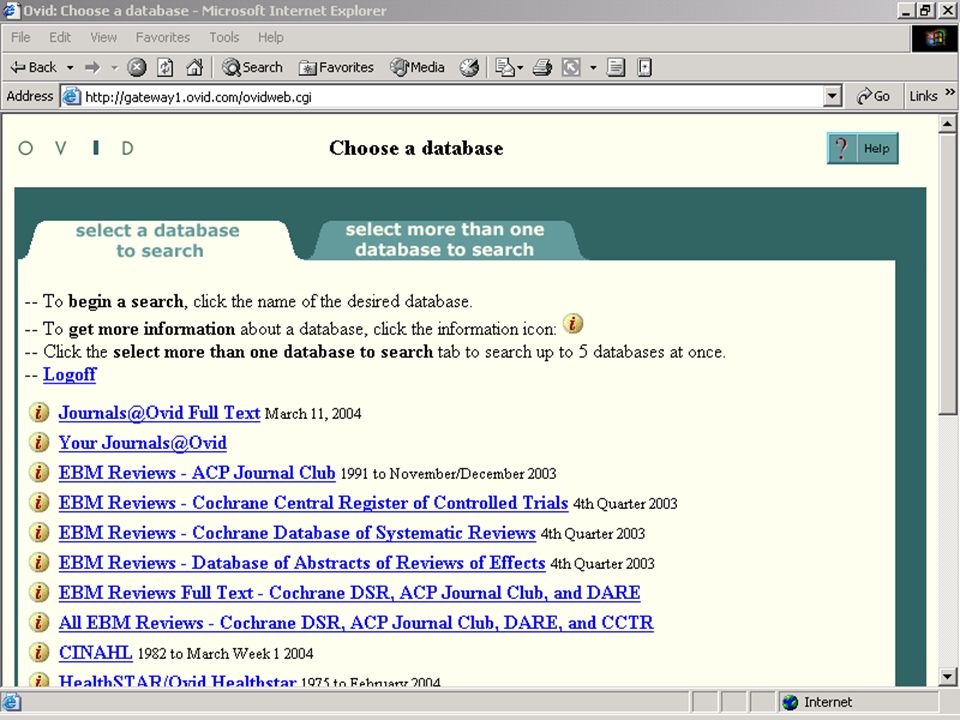Open the Help menu in the menu bar

tap(271, 37)
